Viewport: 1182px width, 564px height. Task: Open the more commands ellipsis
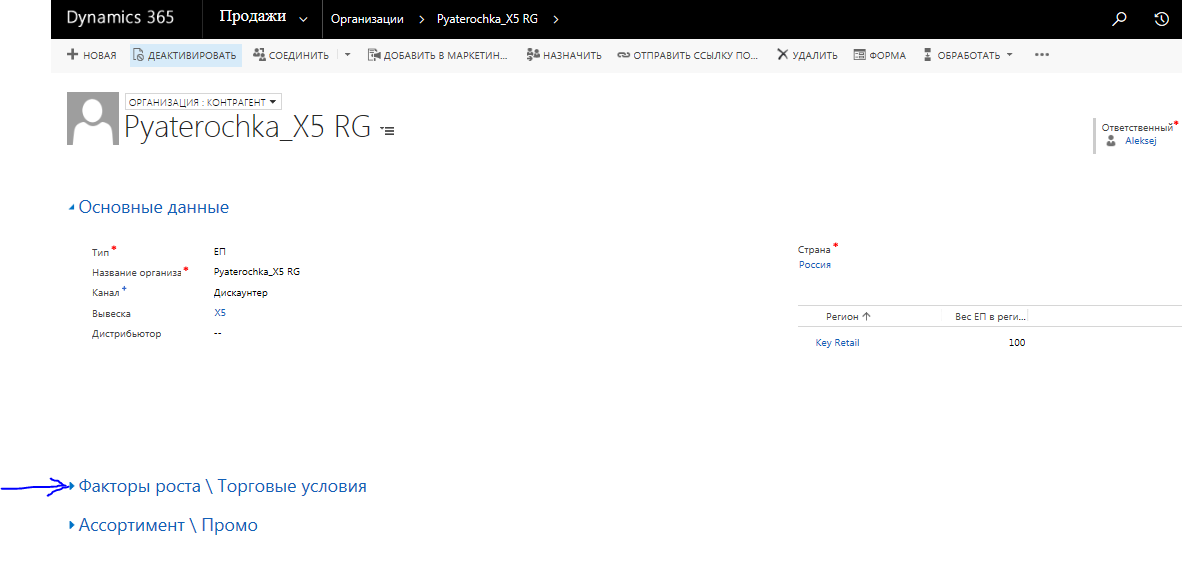point(1042,55)
